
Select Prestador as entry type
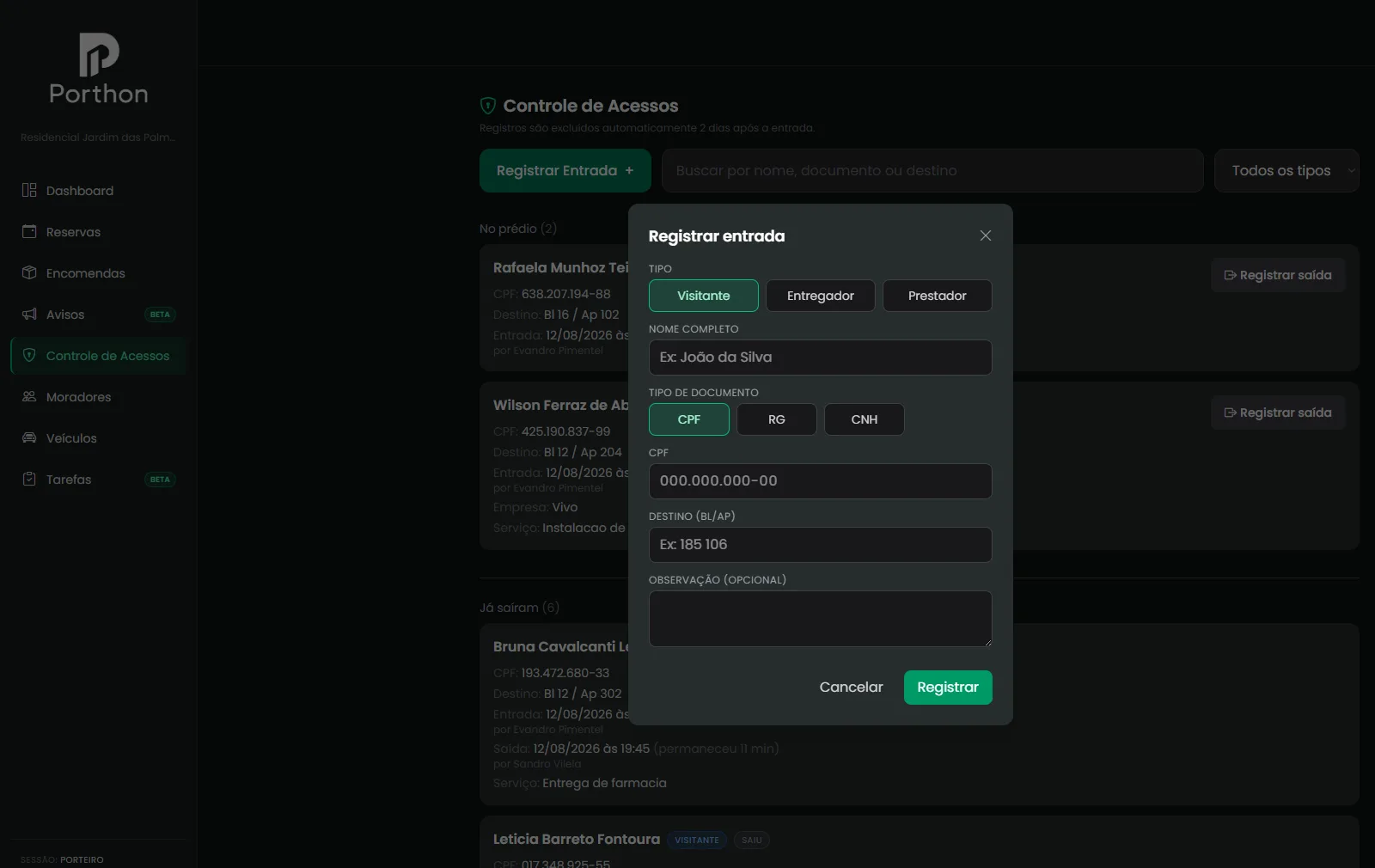tap(938, 296)
